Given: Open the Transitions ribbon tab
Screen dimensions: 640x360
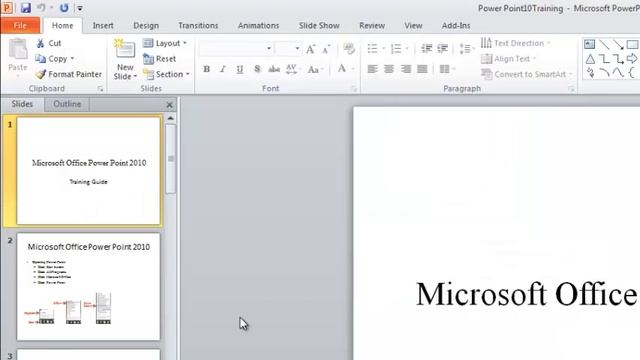Looking at the screenshot, I should pos(198,25).
